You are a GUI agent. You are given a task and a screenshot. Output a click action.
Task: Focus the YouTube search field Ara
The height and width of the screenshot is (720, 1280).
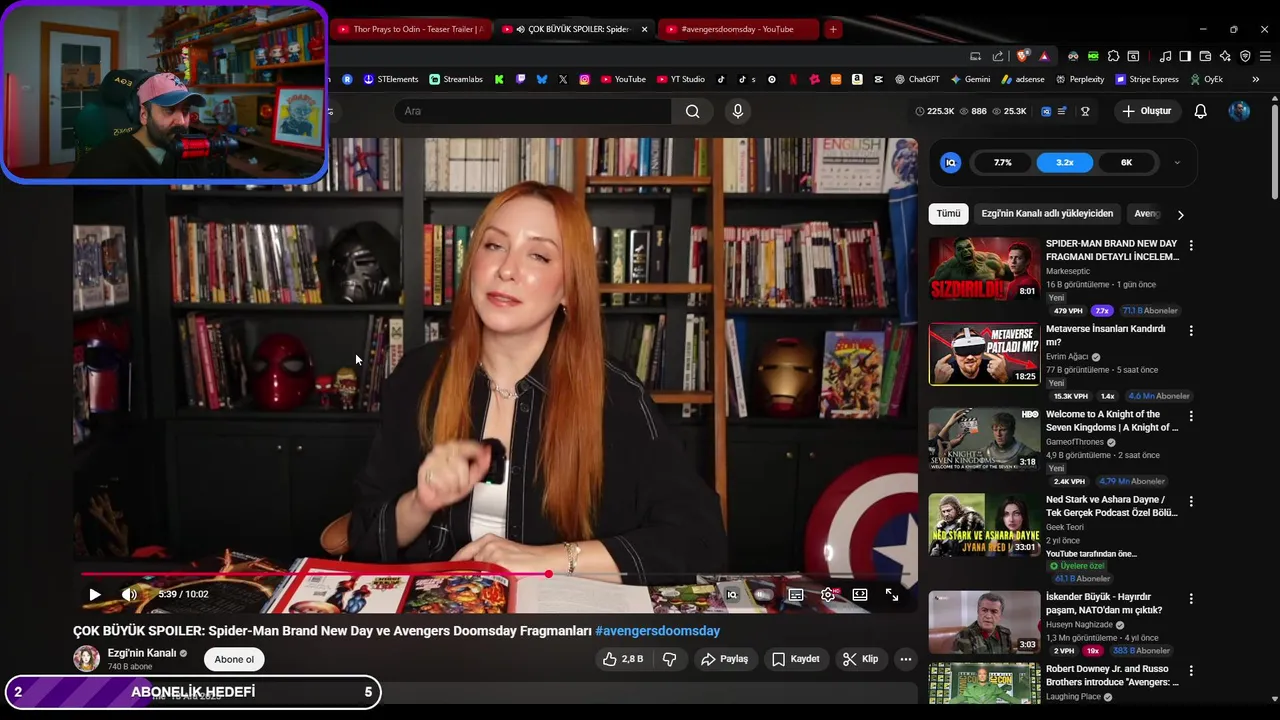coord(533,111)
